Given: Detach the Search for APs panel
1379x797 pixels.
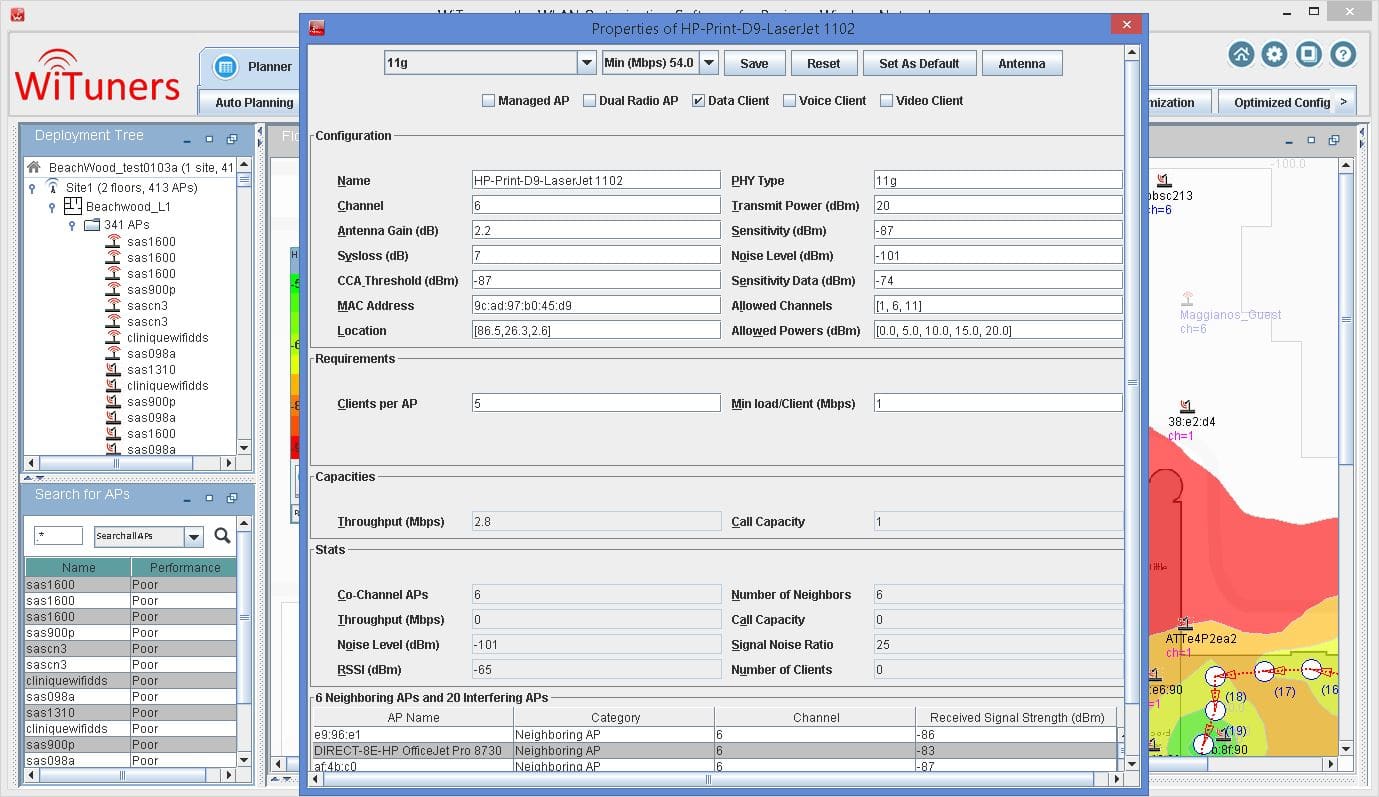Looking at the screenshot, I should coord(232,498).
